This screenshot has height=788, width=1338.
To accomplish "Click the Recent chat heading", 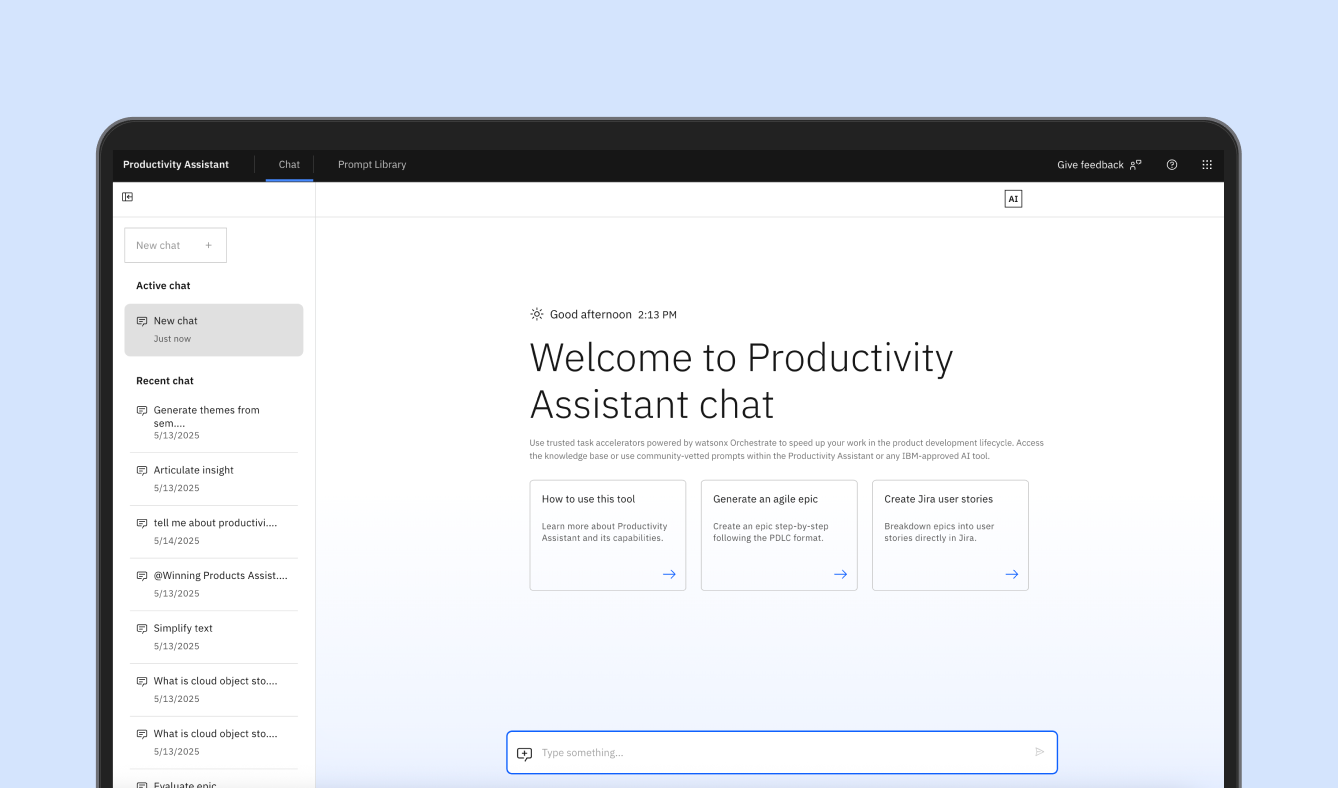I will pyautogui.click(x=165, y=381).
